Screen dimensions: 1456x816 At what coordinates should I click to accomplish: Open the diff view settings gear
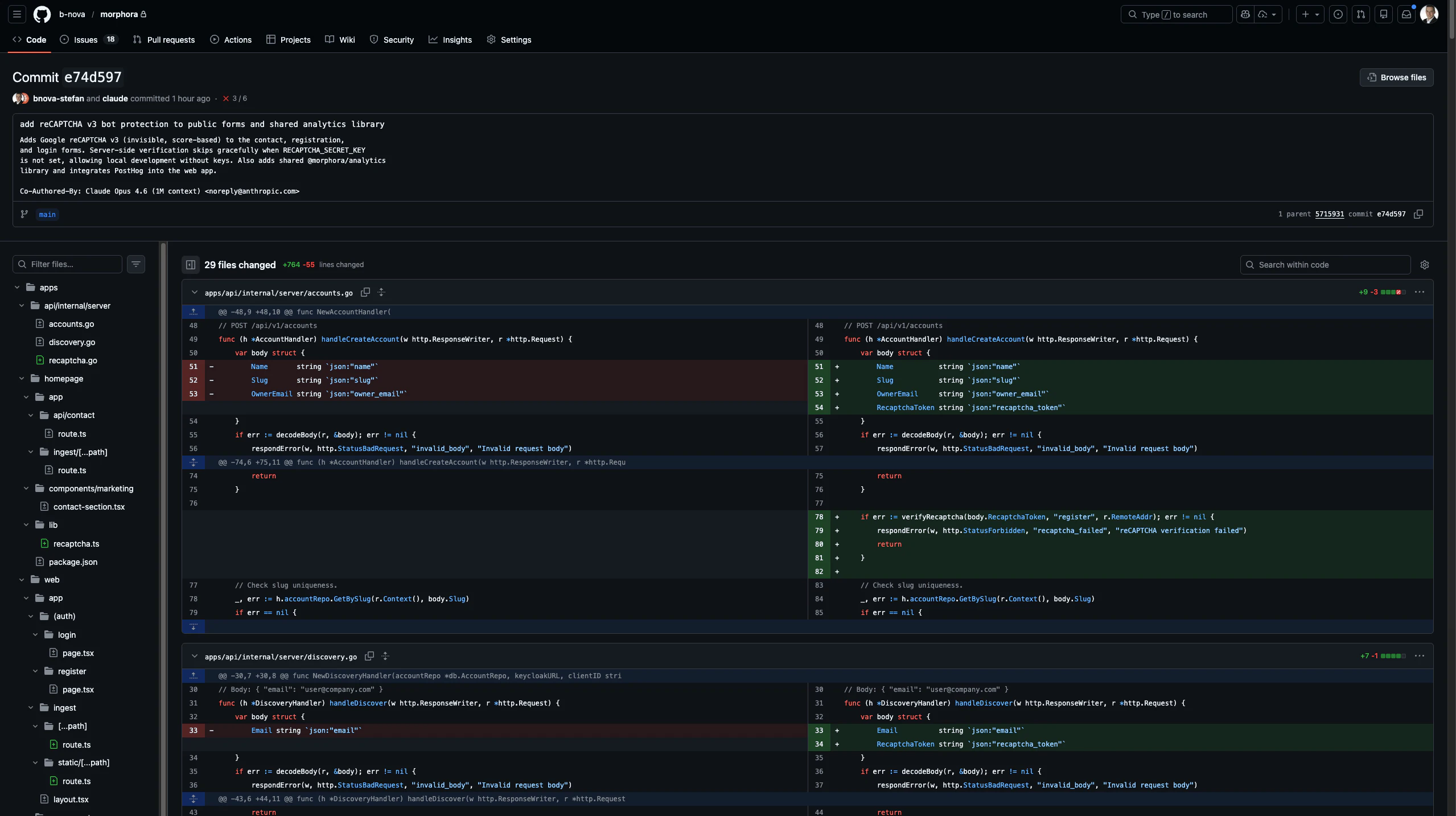(x=1424, y=265)
